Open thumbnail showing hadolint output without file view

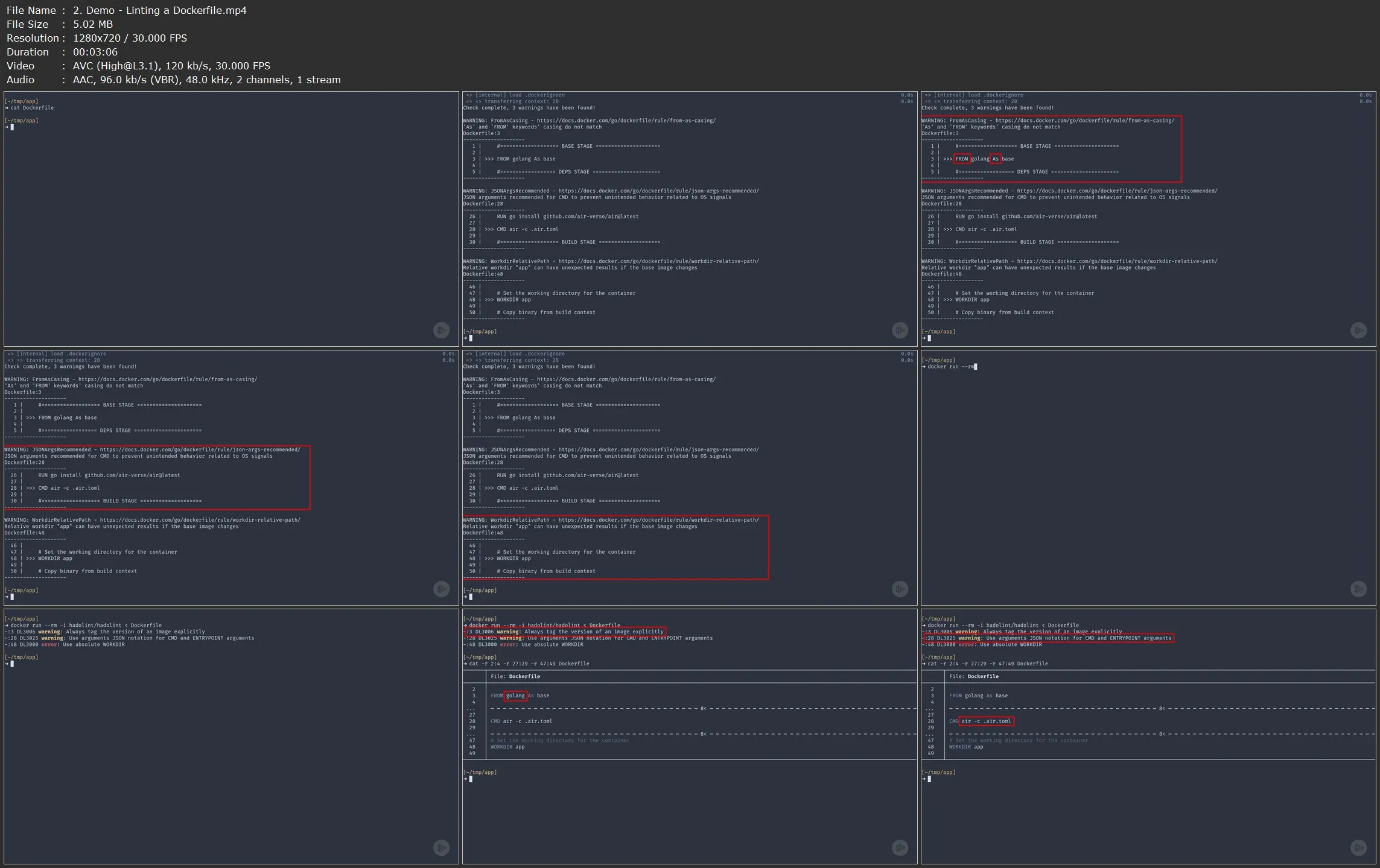point(231,737)
